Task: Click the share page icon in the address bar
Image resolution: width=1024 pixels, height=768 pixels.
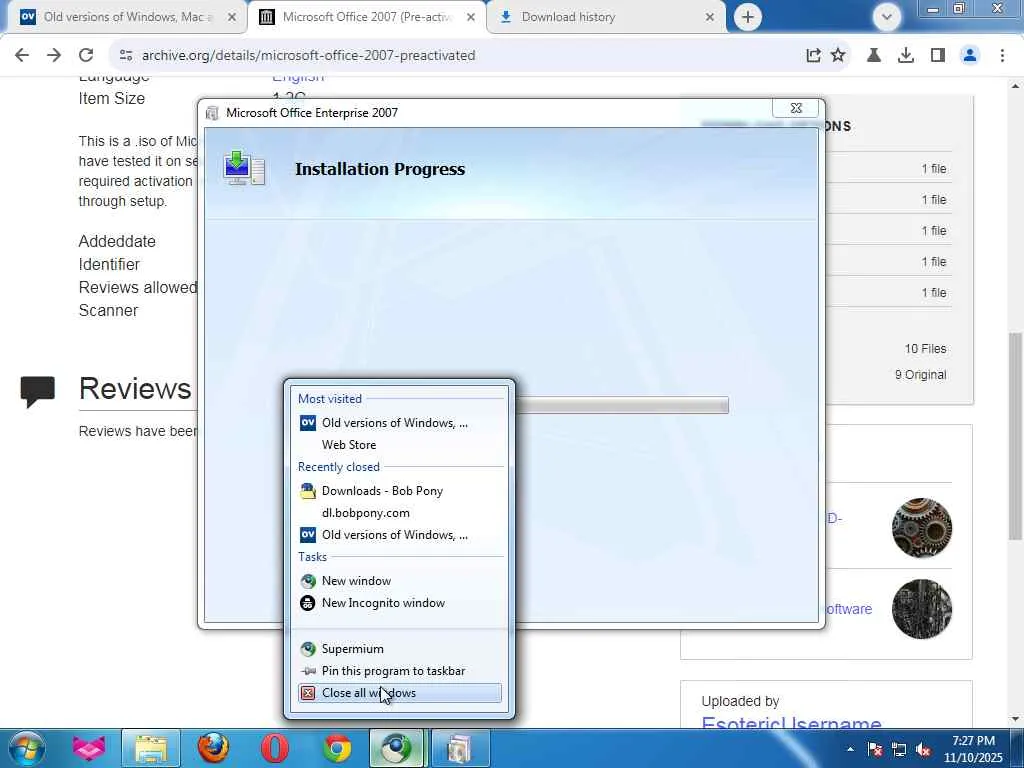Action: 813,56
